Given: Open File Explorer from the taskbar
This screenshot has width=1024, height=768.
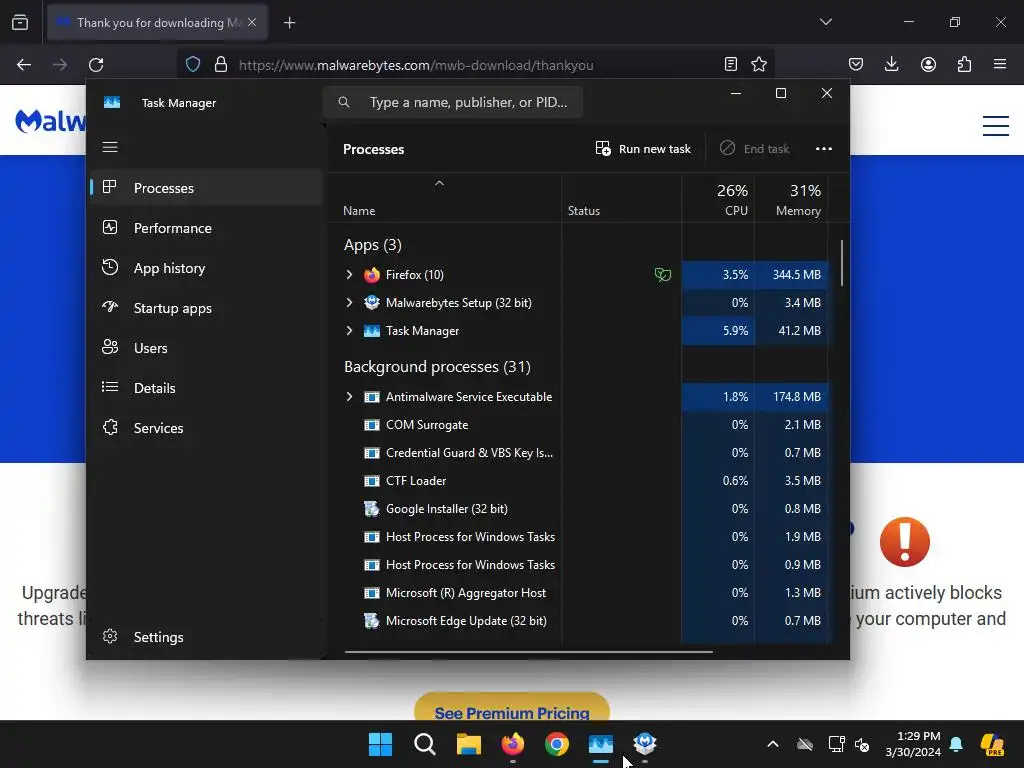Looking at the screenshot, I should [x=469, y=744].
